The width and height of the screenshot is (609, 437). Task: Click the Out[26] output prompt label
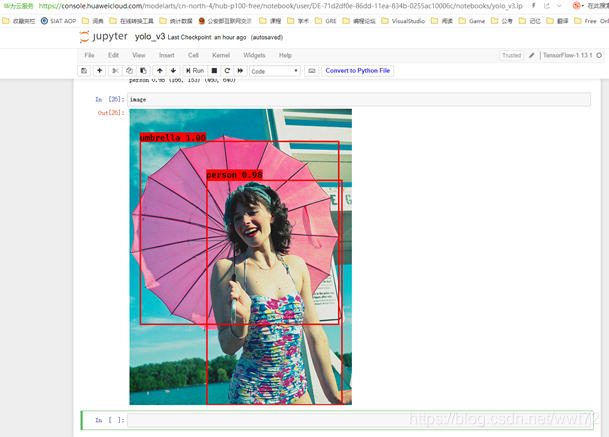tap(111, 113)
